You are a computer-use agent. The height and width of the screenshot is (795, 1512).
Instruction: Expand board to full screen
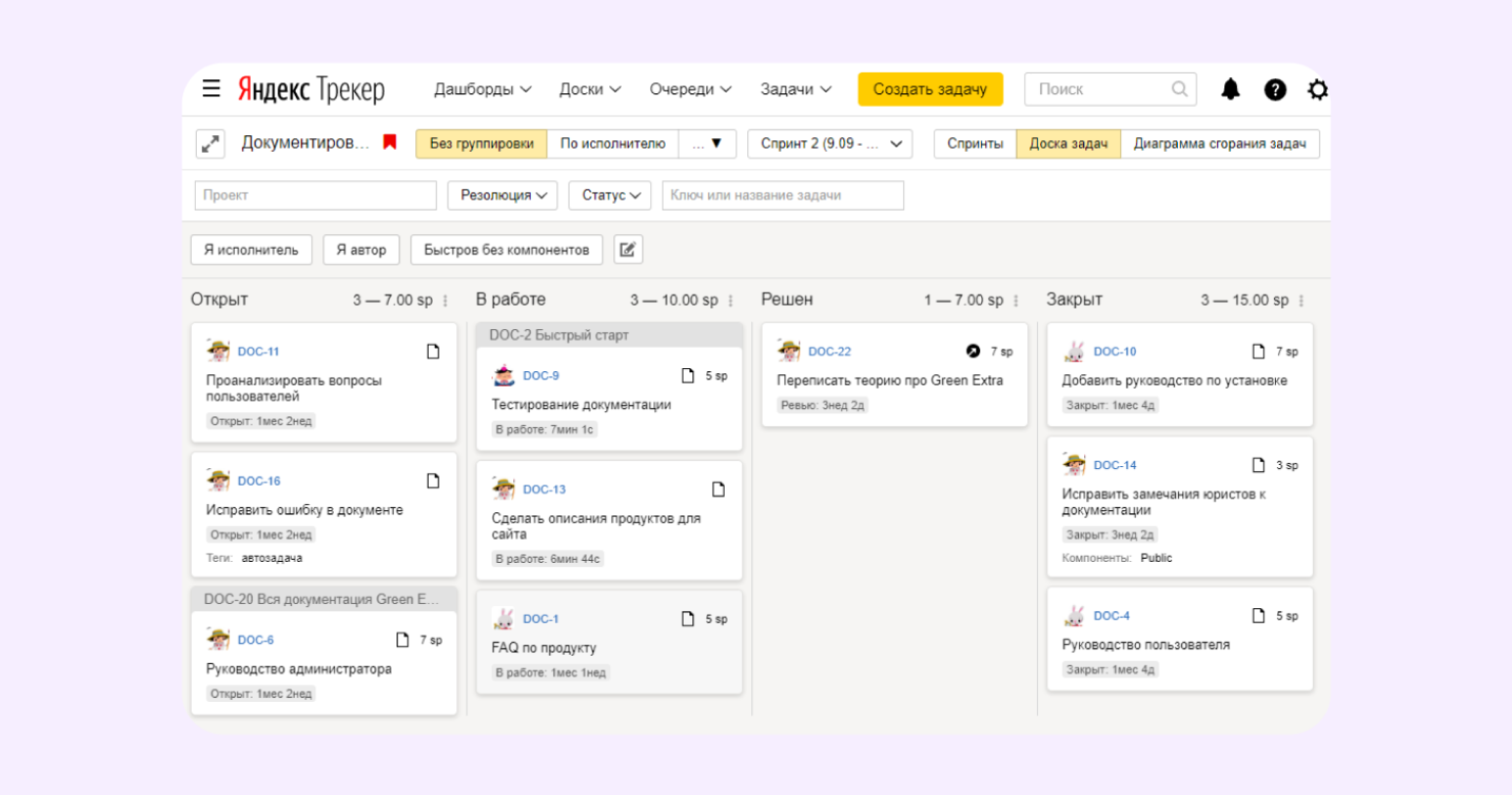210,144
